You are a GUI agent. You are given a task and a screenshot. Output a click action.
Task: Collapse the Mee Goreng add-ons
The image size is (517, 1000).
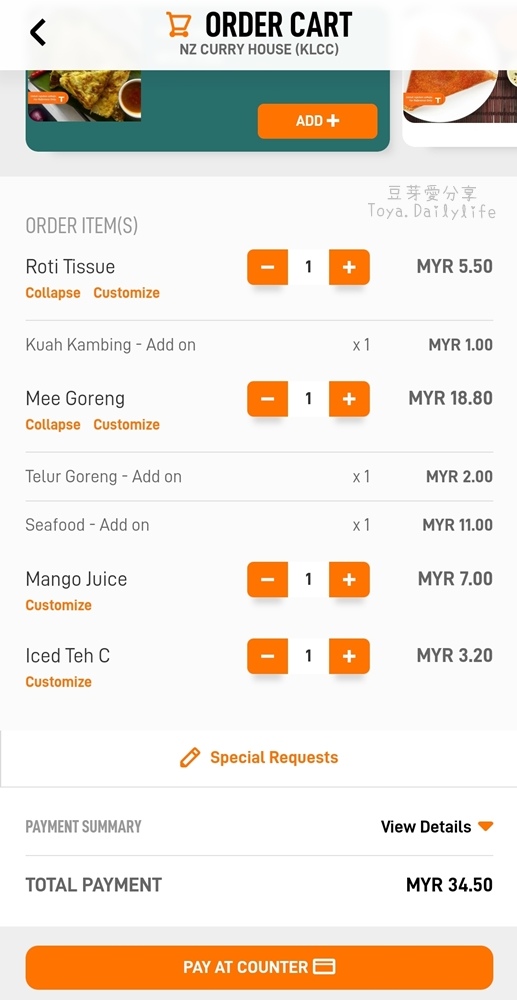pos(53,425)
